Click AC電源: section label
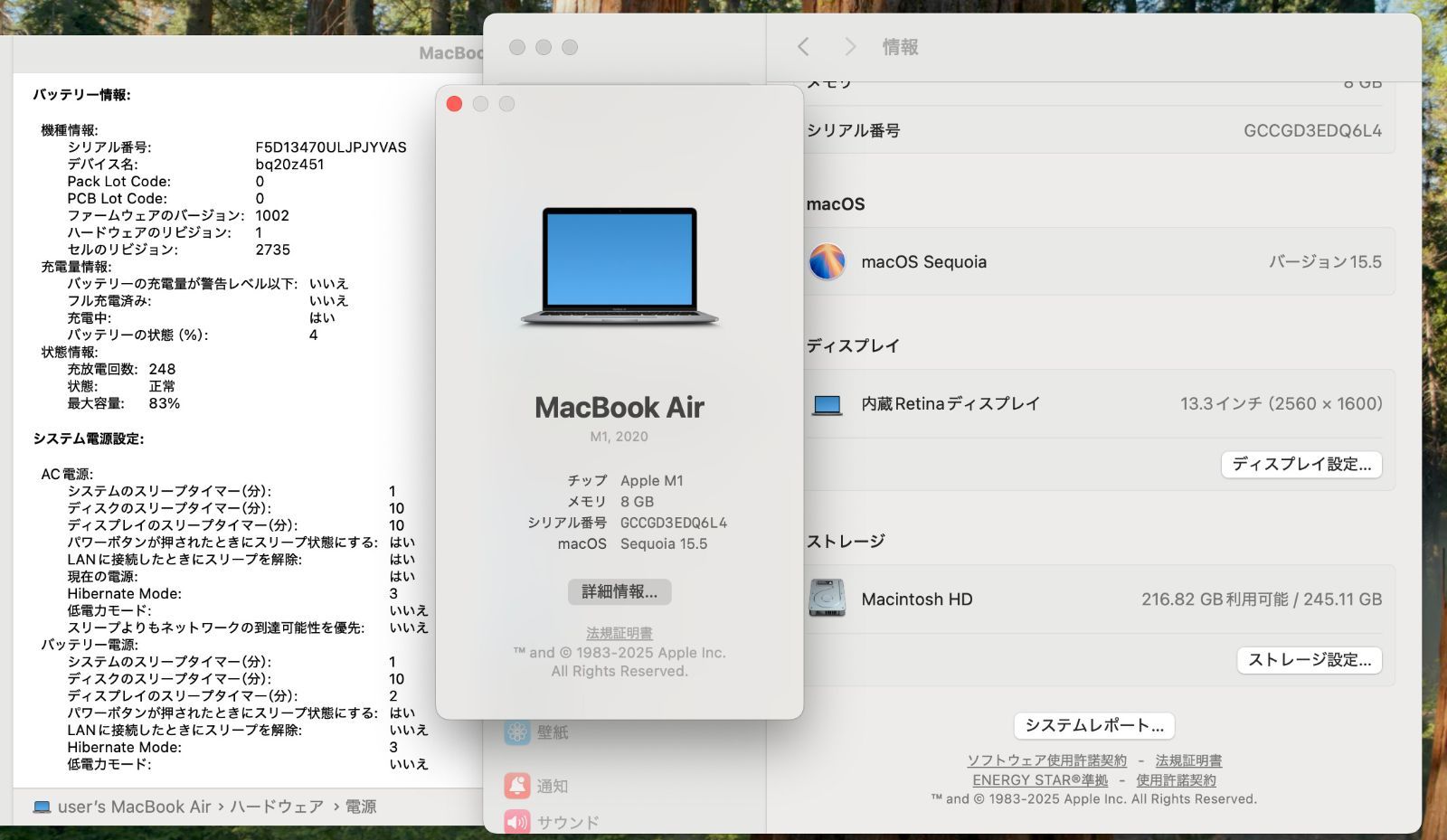The width and height of the screenshot is (1447, 840). 67,474
